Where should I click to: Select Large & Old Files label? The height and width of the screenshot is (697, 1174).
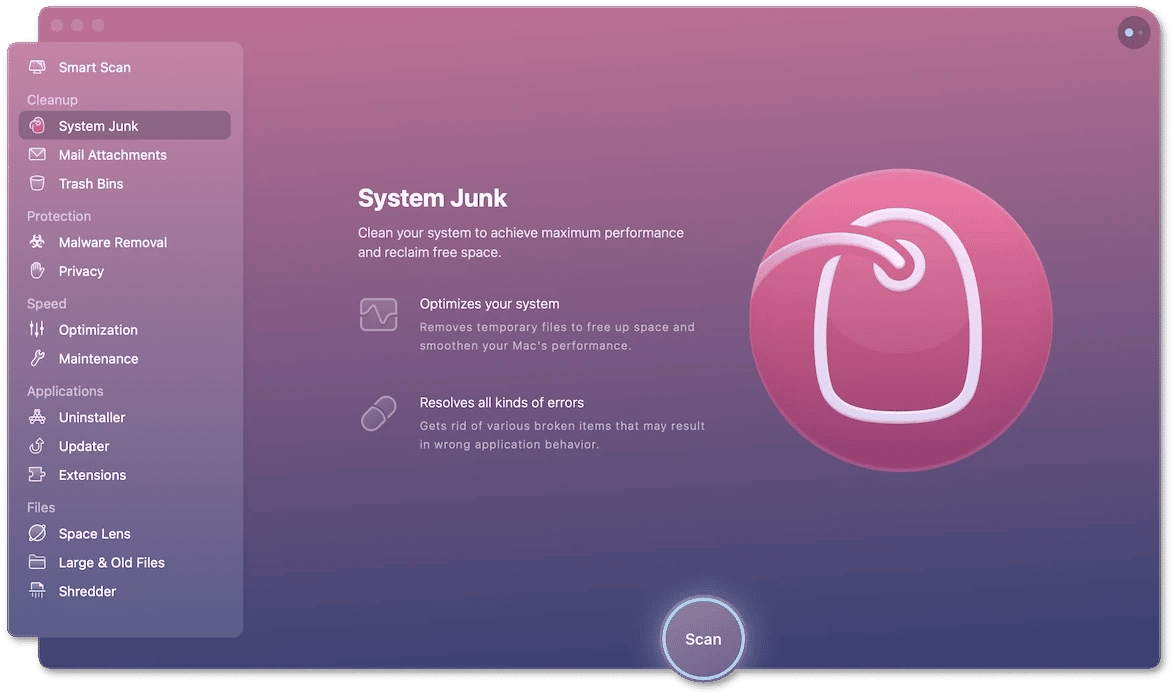pyautogui.click(x=112, y=562)
